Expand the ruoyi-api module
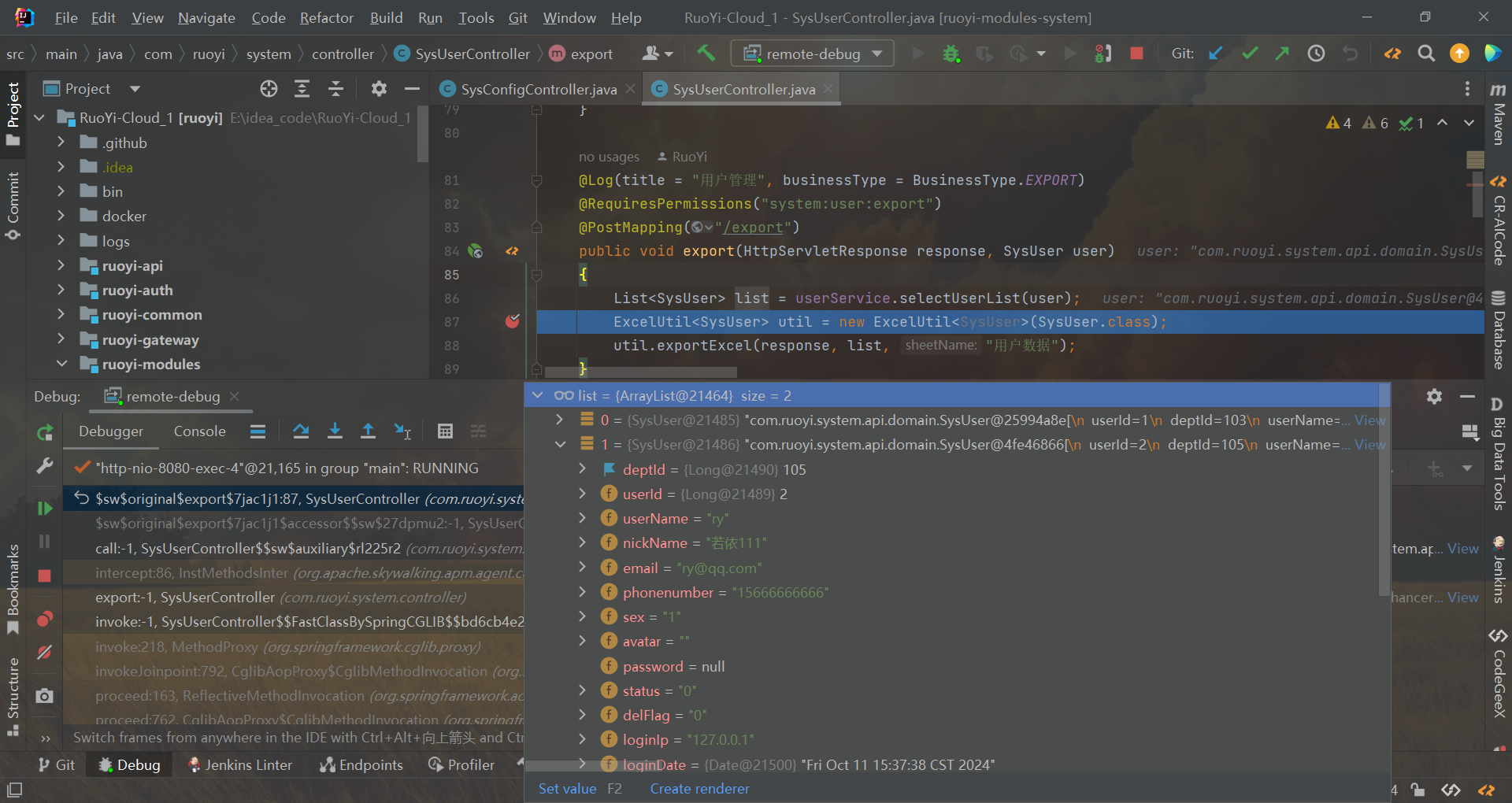This screenshot has width=1512, height=803. 61,265
